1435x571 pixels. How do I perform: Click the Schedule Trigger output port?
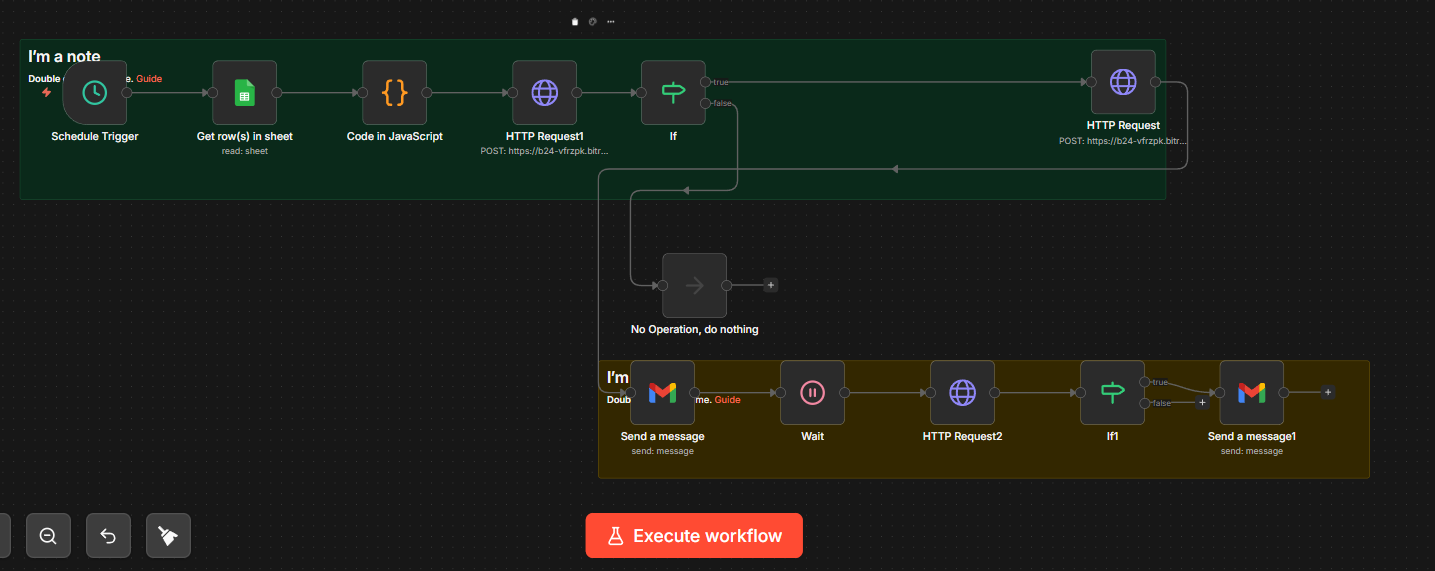[x=127, y=93]
